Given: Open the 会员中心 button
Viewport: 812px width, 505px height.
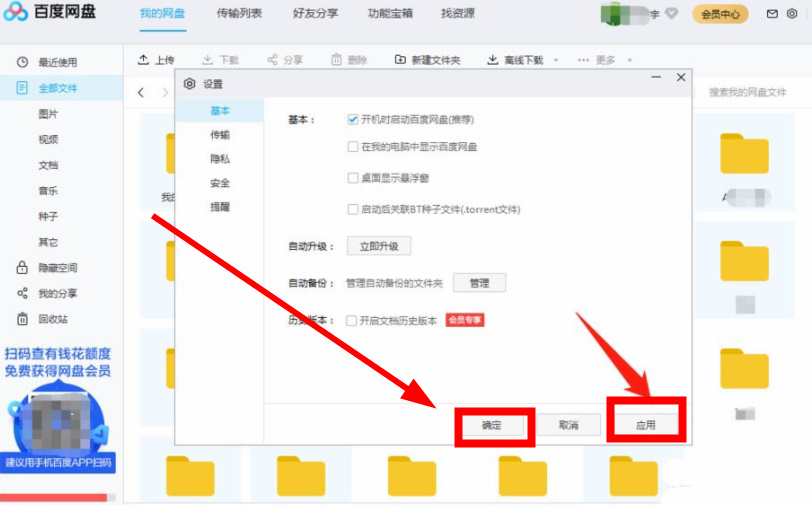Looking at the screenshot, I should tap(720, 14).
